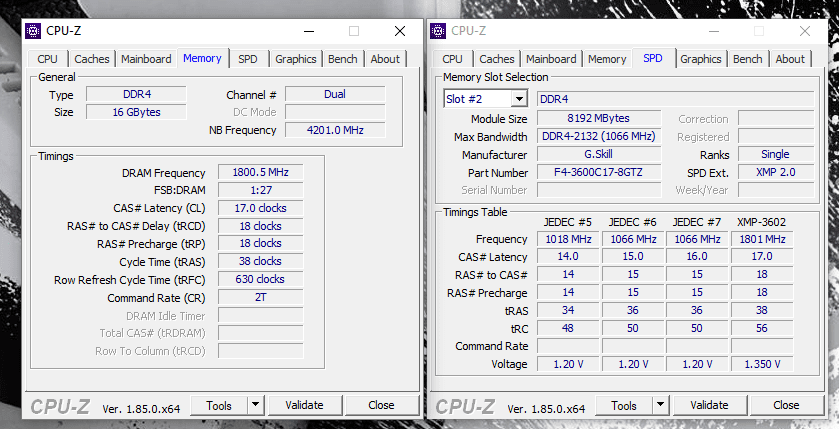This screenshot has width=839, height=429.
Task: Click Tools button in right window
Action: tap(624, 405)
